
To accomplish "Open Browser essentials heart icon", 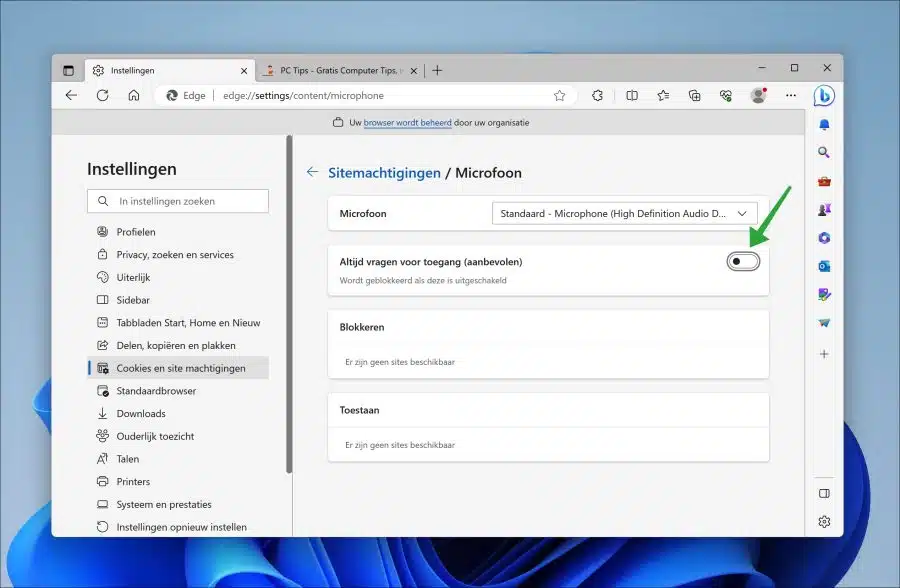I will point(726,95).
